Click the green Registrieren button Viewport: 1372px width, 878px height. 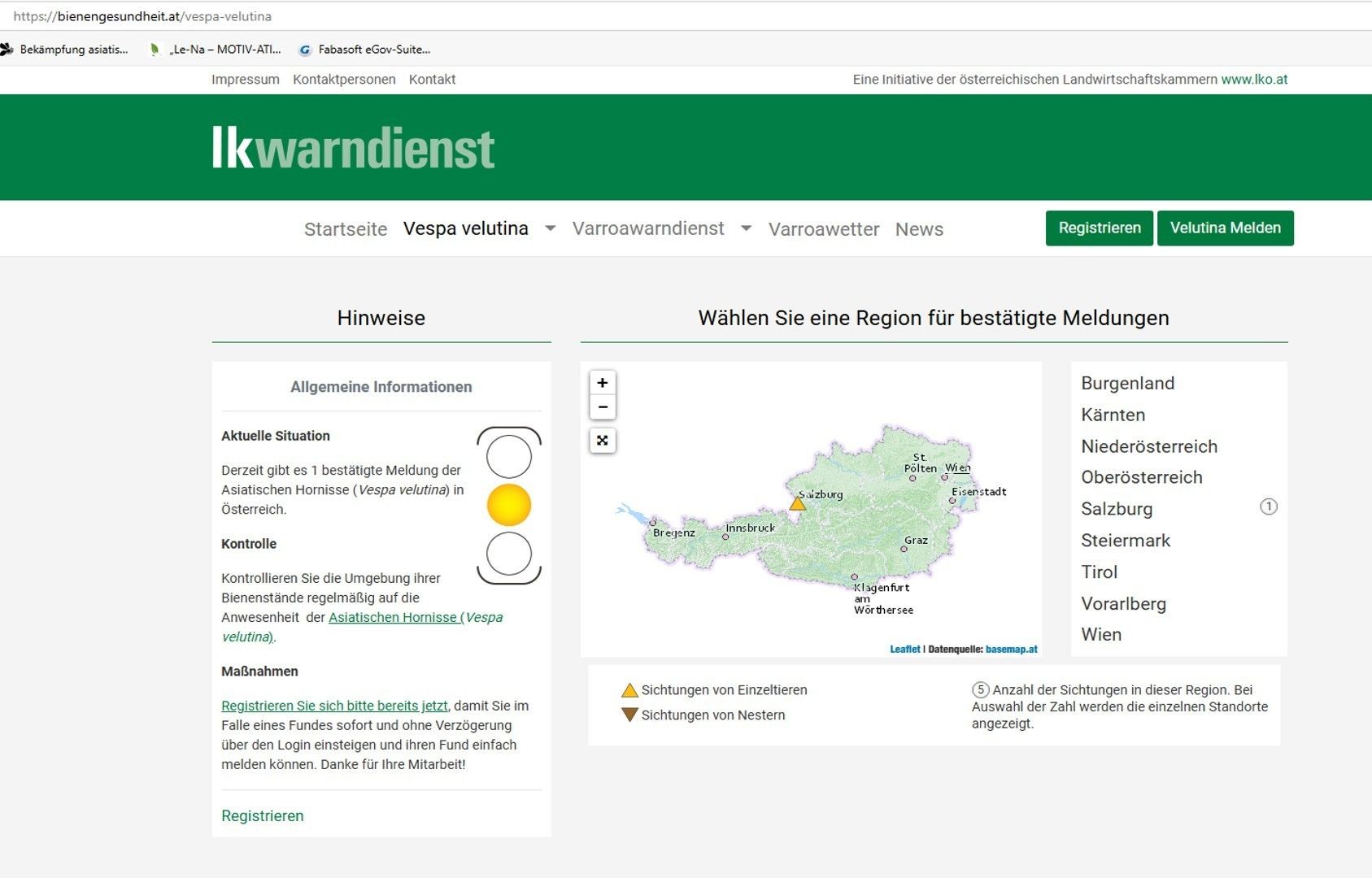coord(1099,228)
